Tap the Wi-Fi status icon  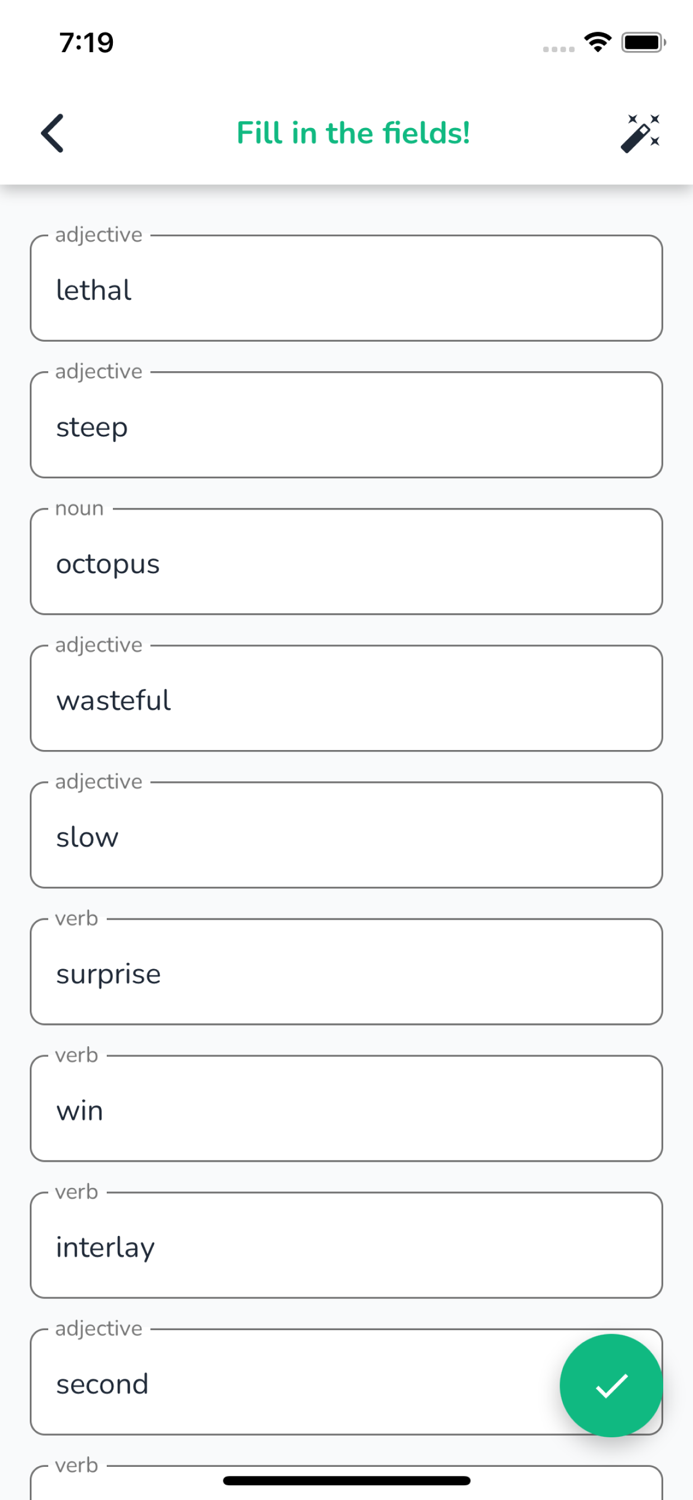pos(598,42)
